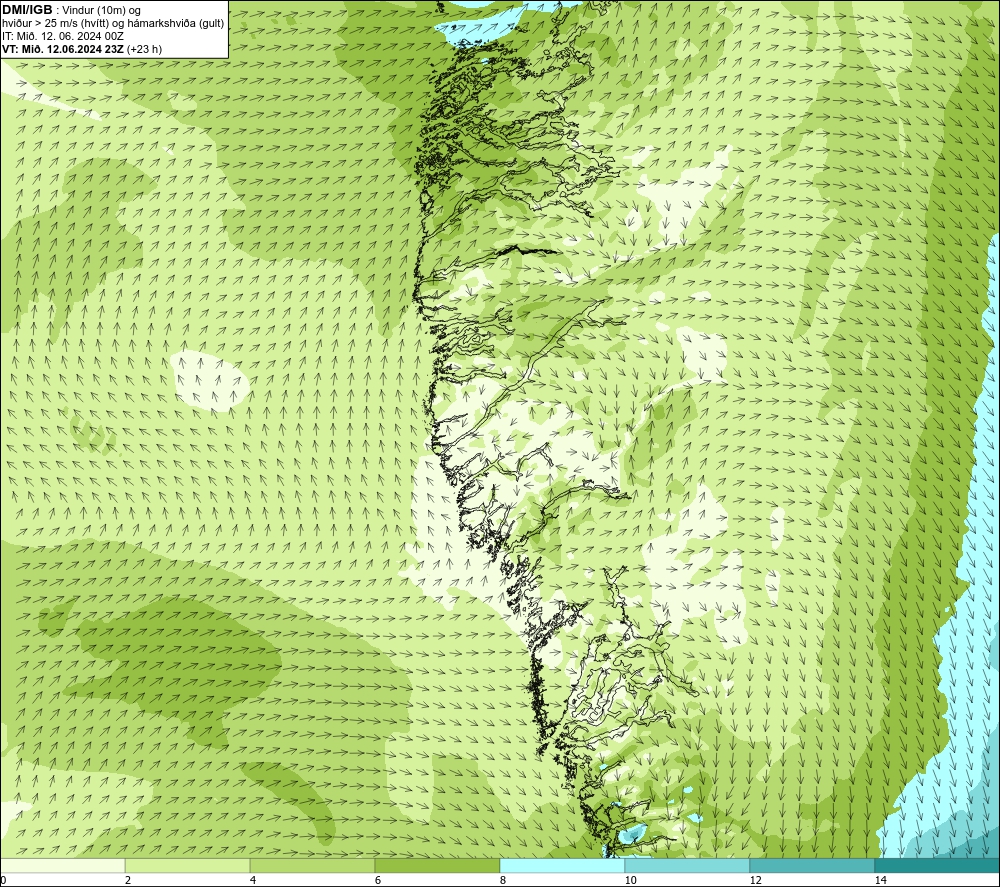
Task: Select the 0–2 m/s palest color bar segment
Action: [x=62, y=865]
